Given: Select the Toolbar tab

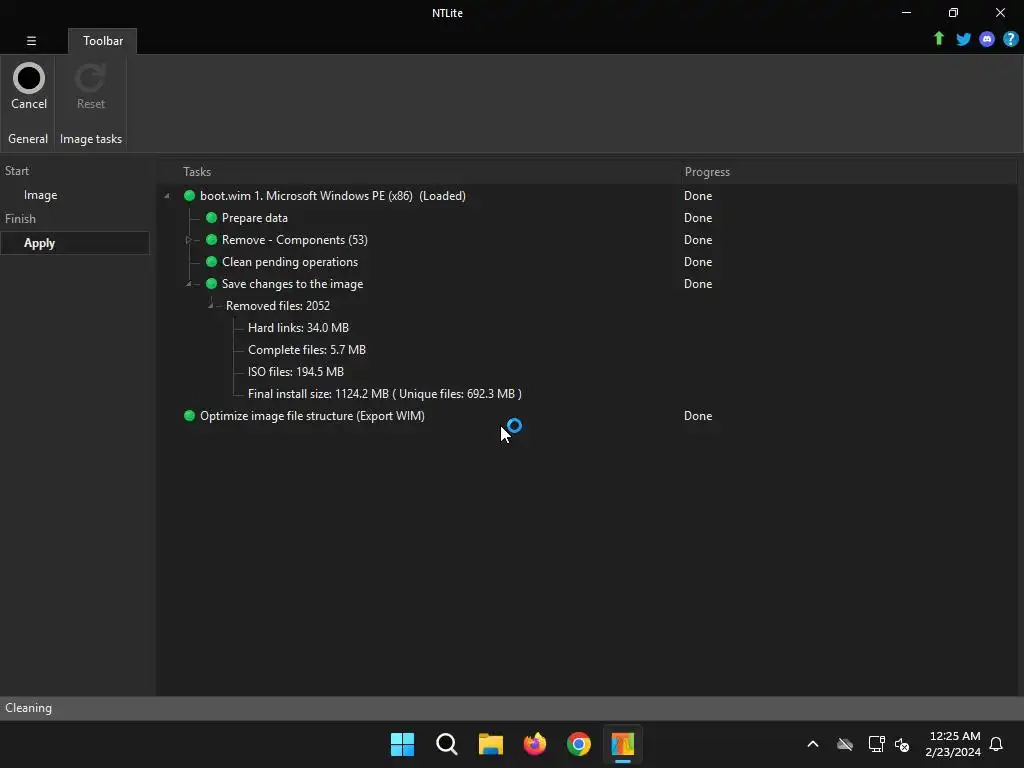Looking at the screenshot, I should pos(103,40).
